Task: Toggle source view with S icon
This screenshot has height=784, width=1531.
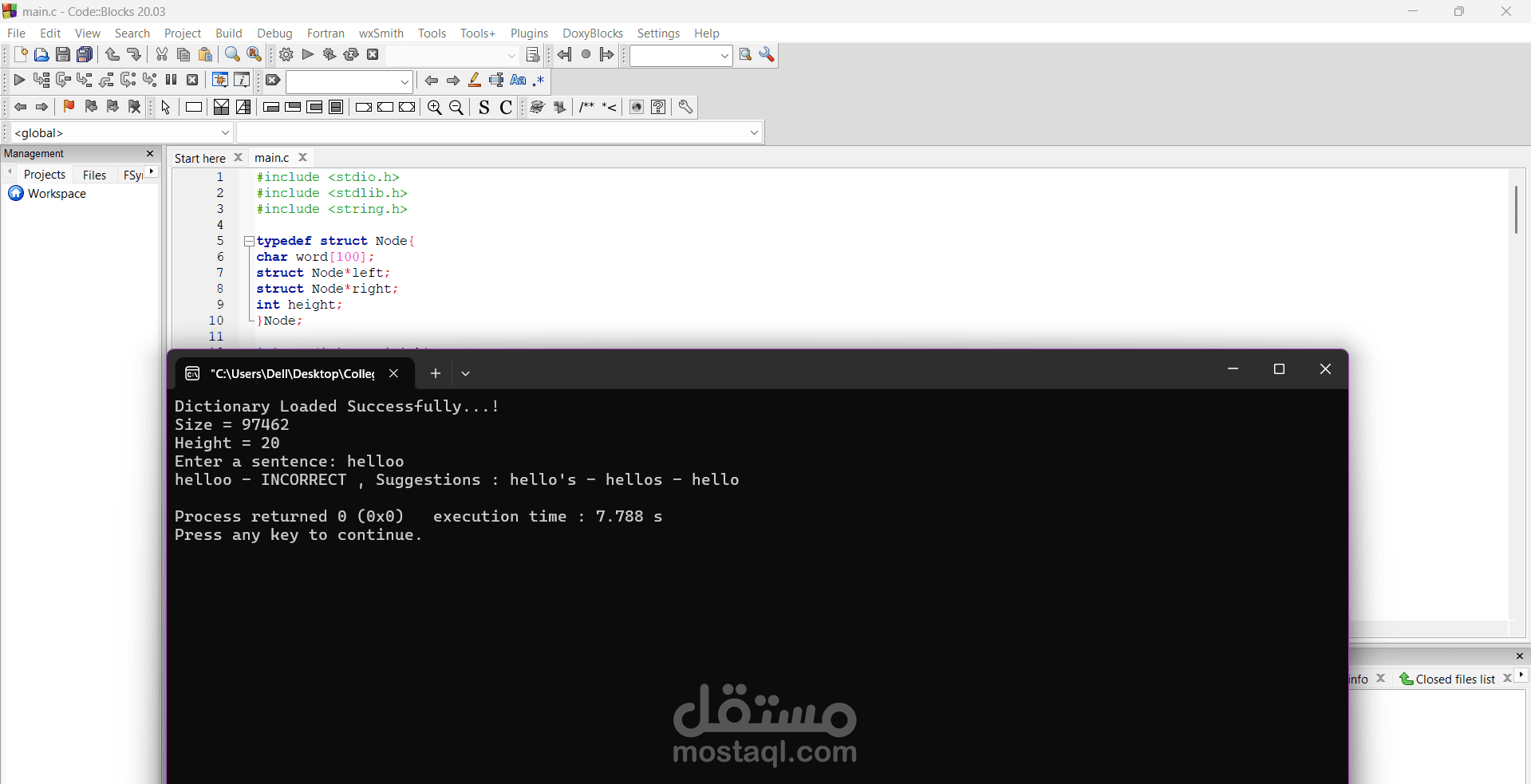Action: pos(484,108)
